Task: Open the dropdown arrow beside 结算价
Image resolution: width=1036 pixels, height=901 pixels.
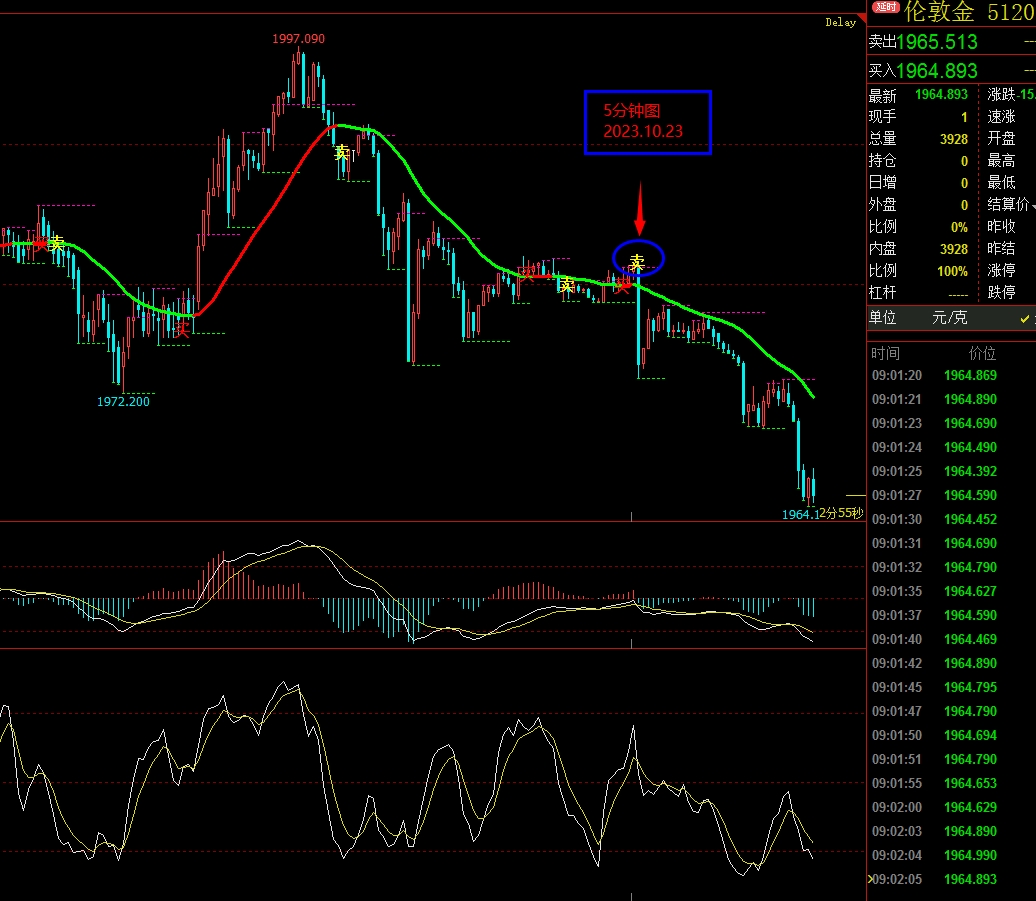Action: [x=1033, y=207]
